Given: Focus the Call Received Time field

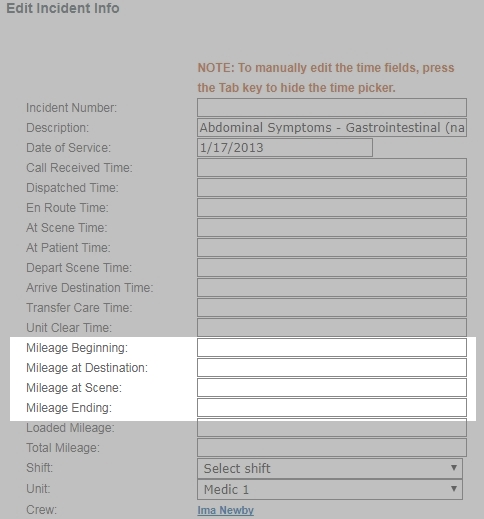Looking at the screenshot, I should pos(332,167).
